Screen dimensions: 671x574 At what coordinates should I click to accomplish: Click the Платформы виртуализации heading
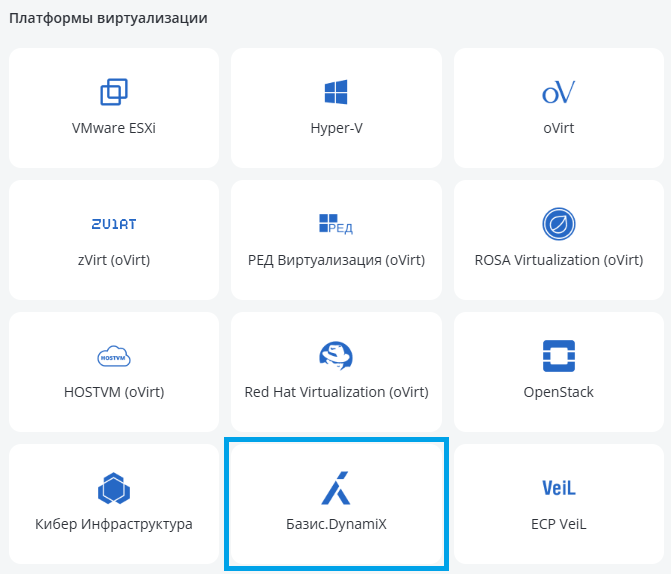pyautogui.click(x=108, y=18)
